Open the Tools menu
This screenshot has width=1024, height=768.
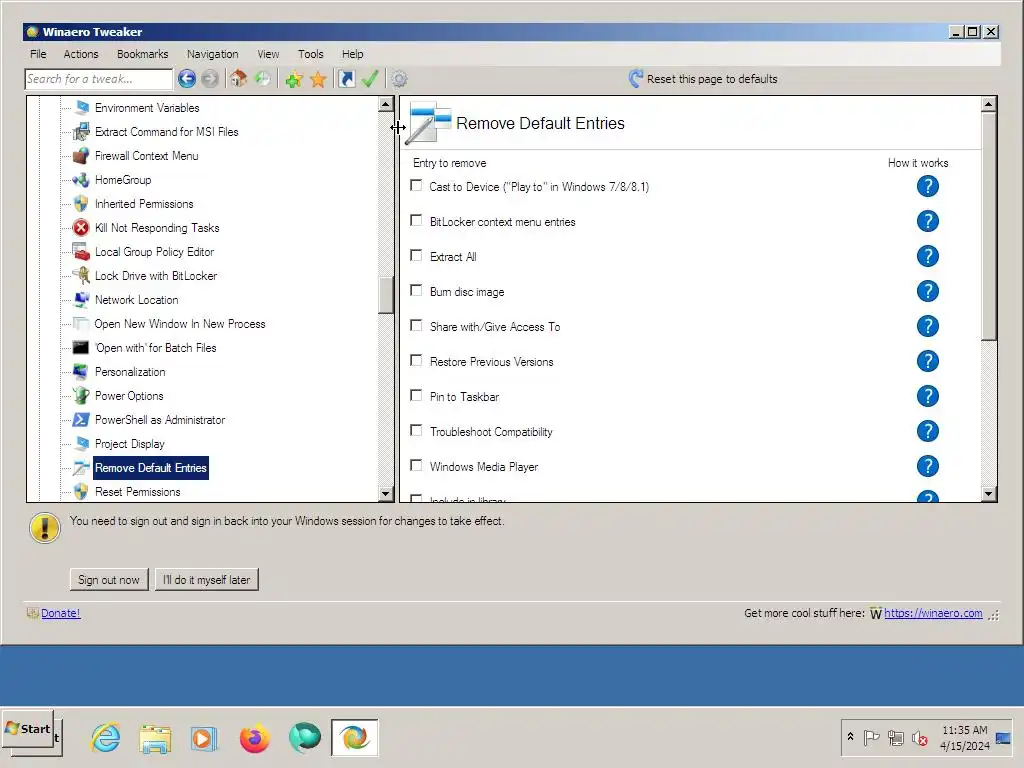pos(310,54)
